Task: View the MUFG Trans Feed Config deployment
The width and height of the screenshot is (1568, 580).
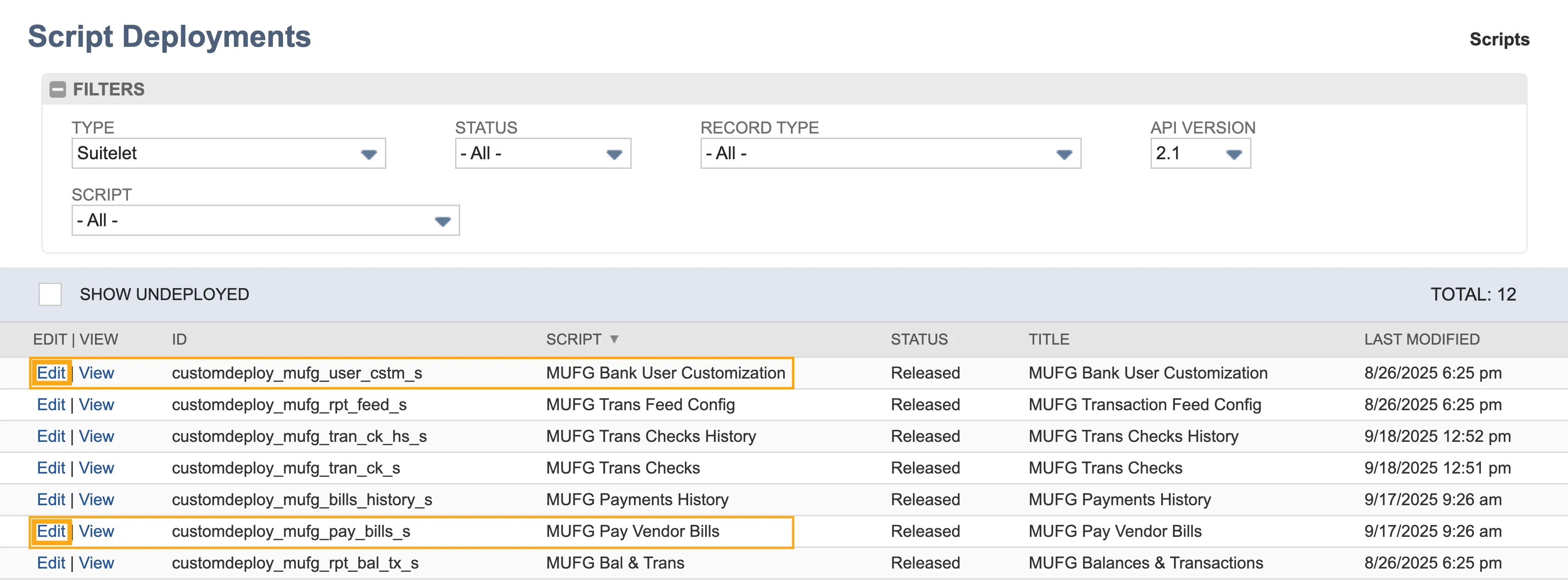Action: 96,405
